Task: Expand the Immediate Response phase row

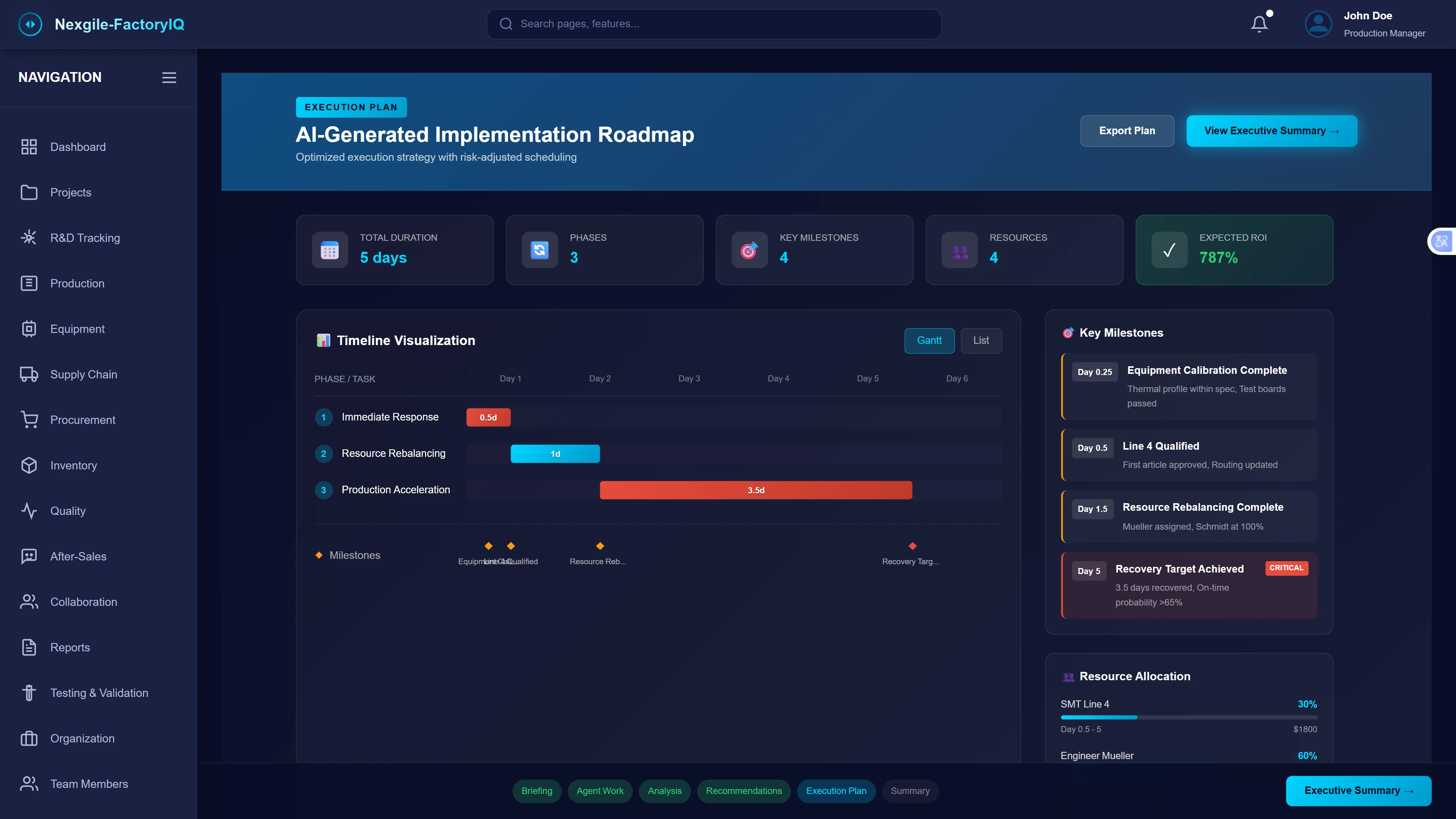Action: [389, 417]
